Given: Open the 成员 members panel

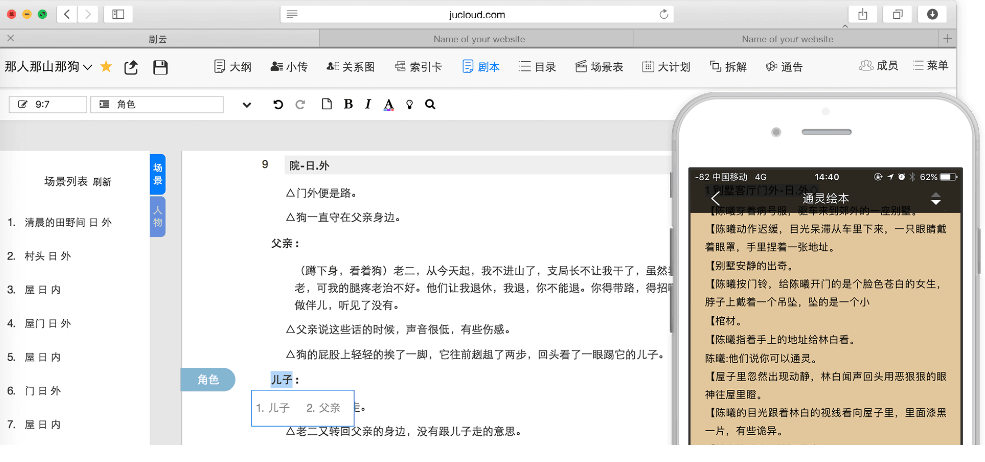Looking at the screenshot, I should point(878,65).
